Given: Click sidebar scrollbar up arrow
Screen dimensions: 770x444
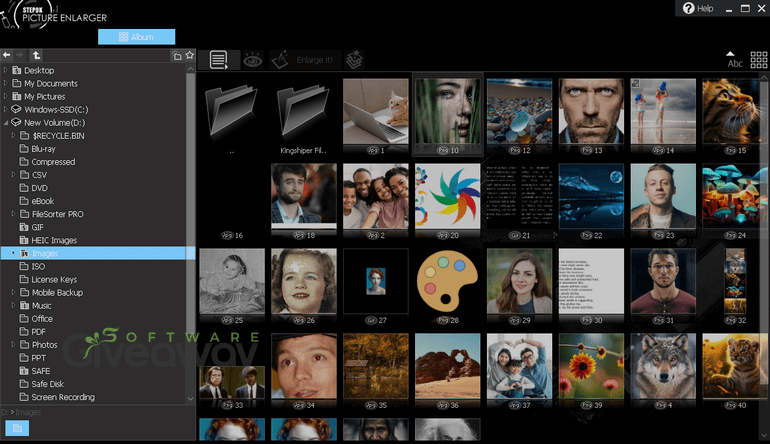Looking at the screenshot, I should click(x=191, y=69).
